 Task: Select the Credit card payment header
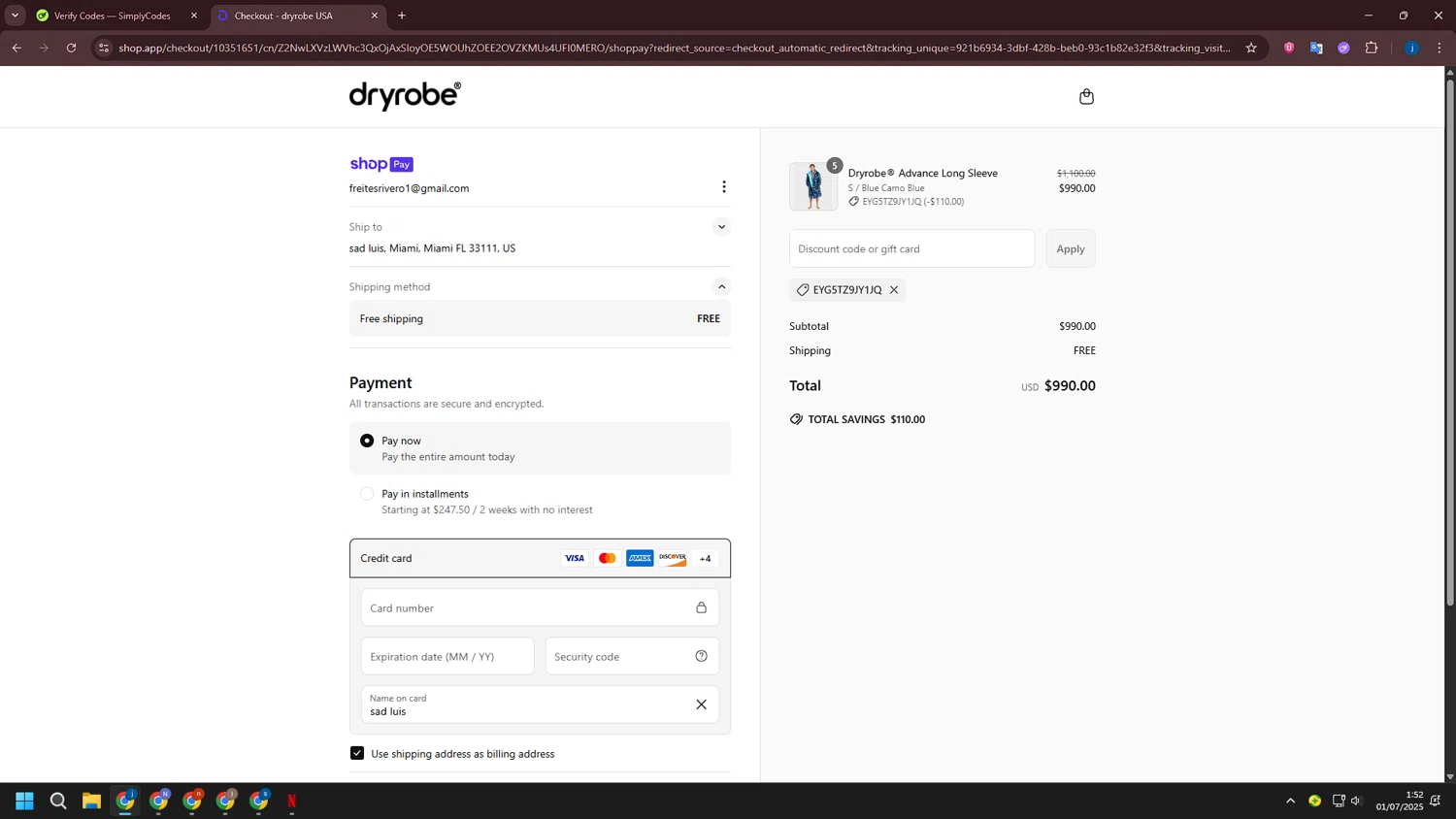540,558
